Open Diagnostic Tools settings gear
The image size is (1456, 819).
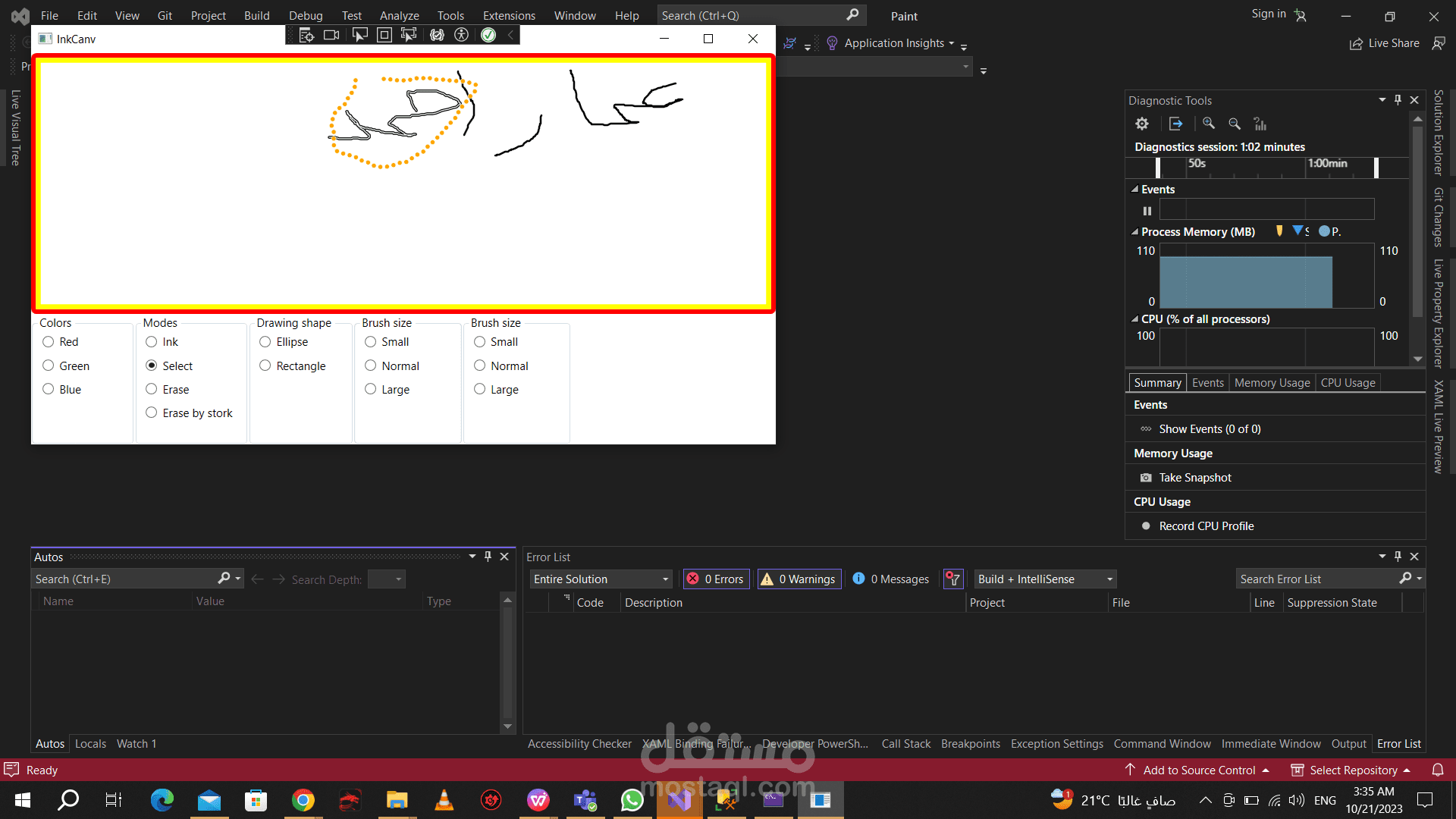(x=1142, y=124)
